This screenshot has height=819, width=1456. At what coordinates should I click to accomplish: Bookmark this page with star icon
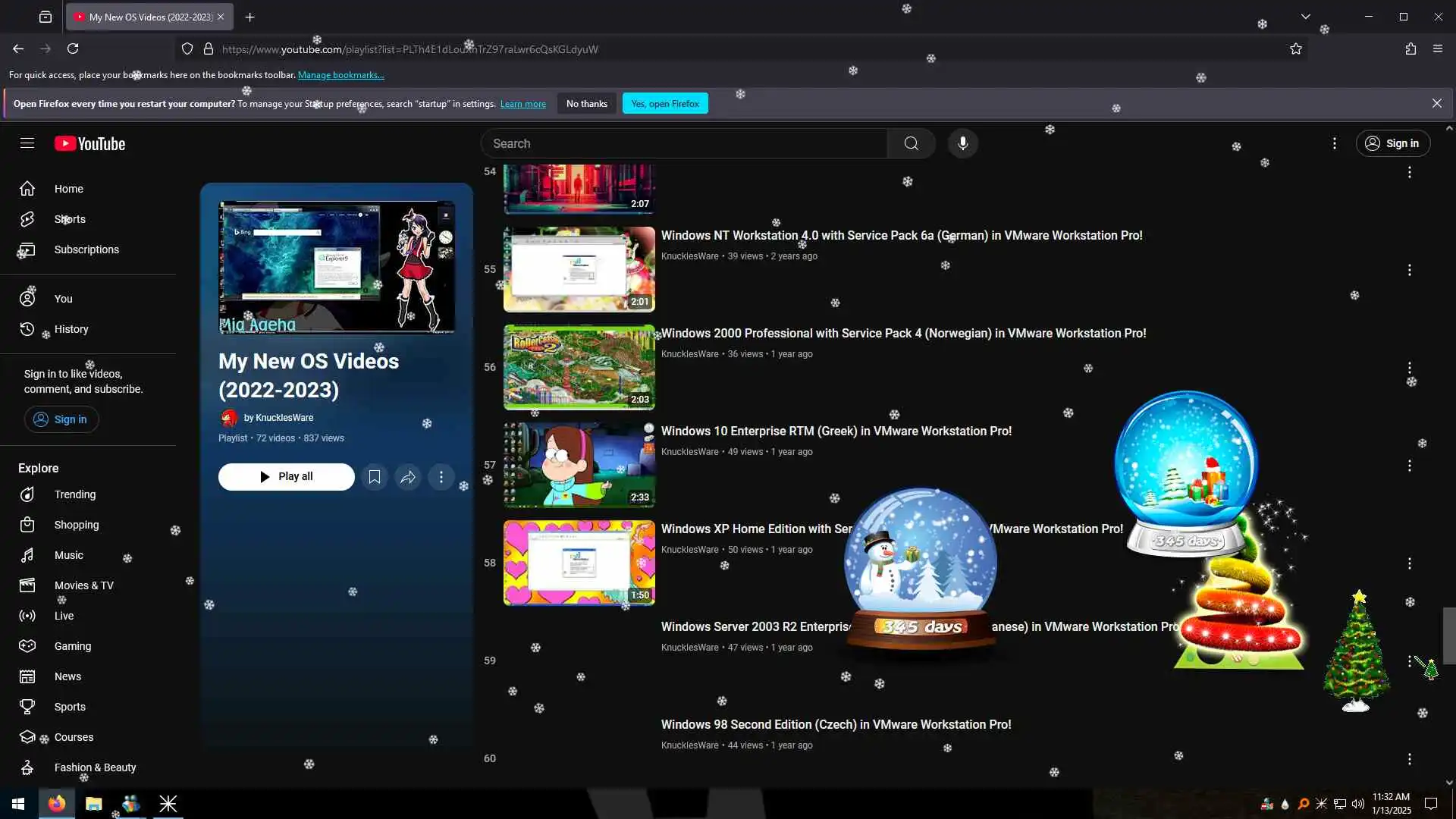click(x=1295, y=49)
